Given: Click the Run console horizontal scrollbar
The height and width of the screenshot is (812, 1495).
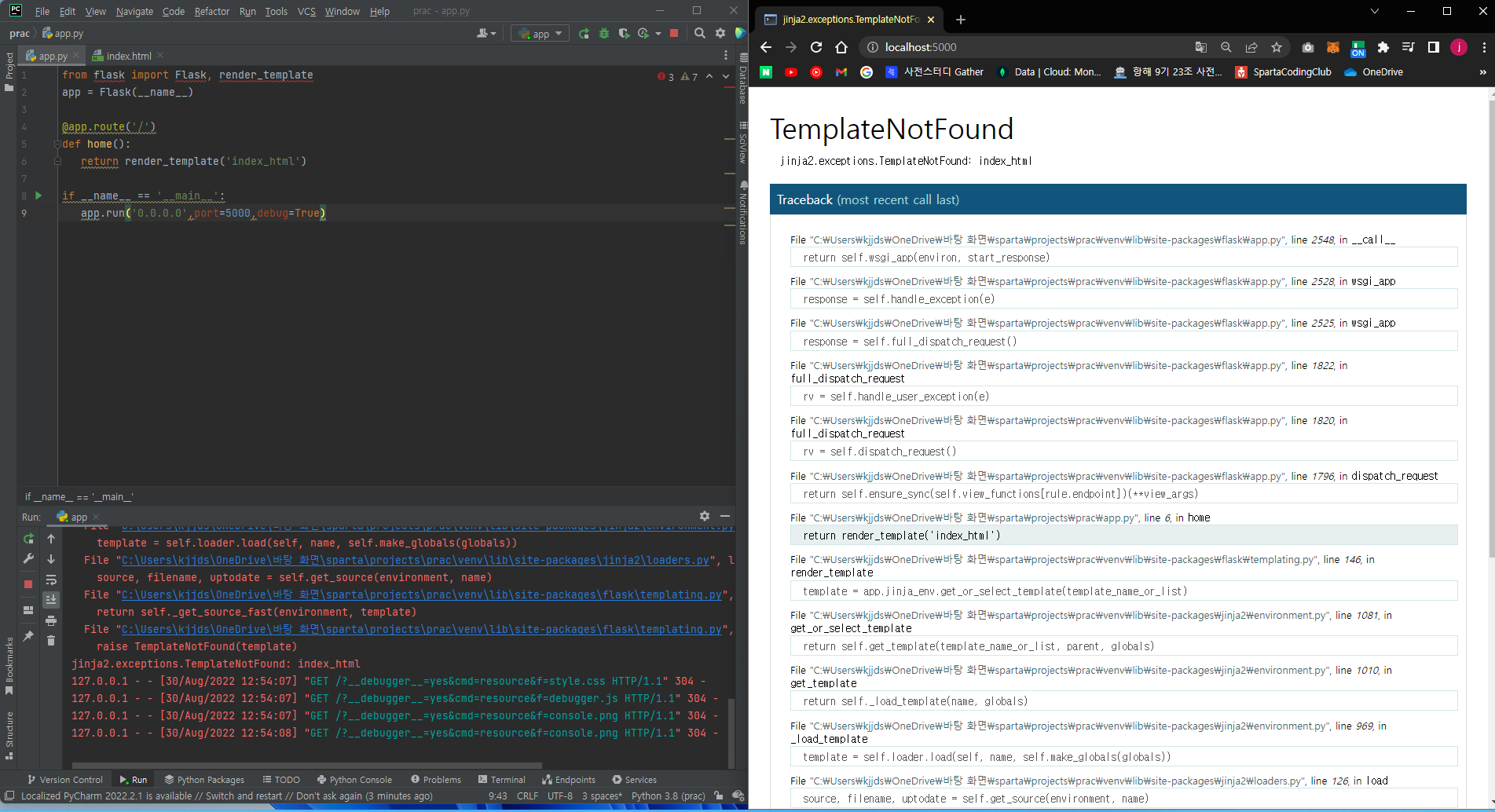Looking at the screenshot, I should (306, 765).
